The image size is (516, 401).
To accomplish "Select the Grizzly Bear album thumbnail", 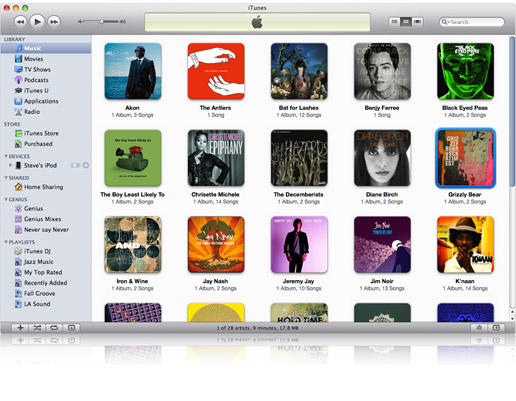I will click(465, 158).
